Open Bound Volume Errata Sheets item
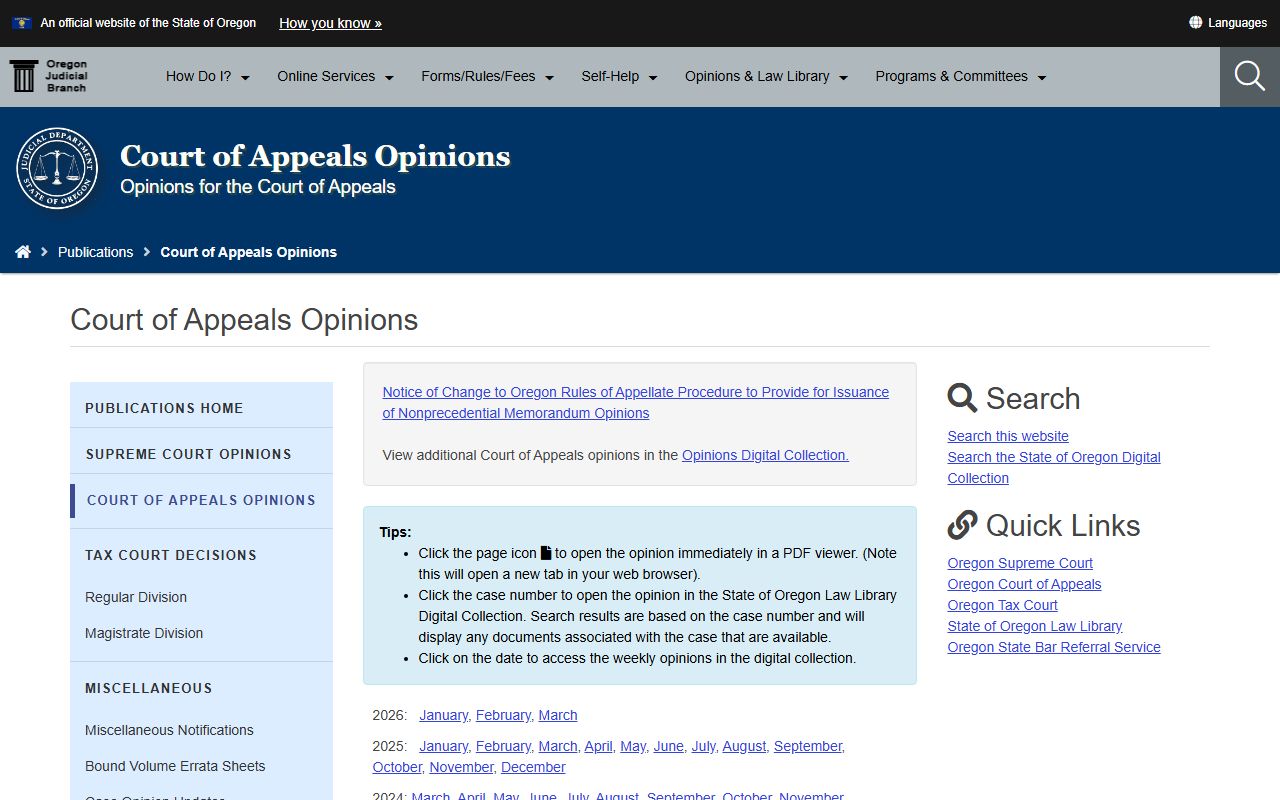The image size is (1280, 800). (x=175, y=766)
